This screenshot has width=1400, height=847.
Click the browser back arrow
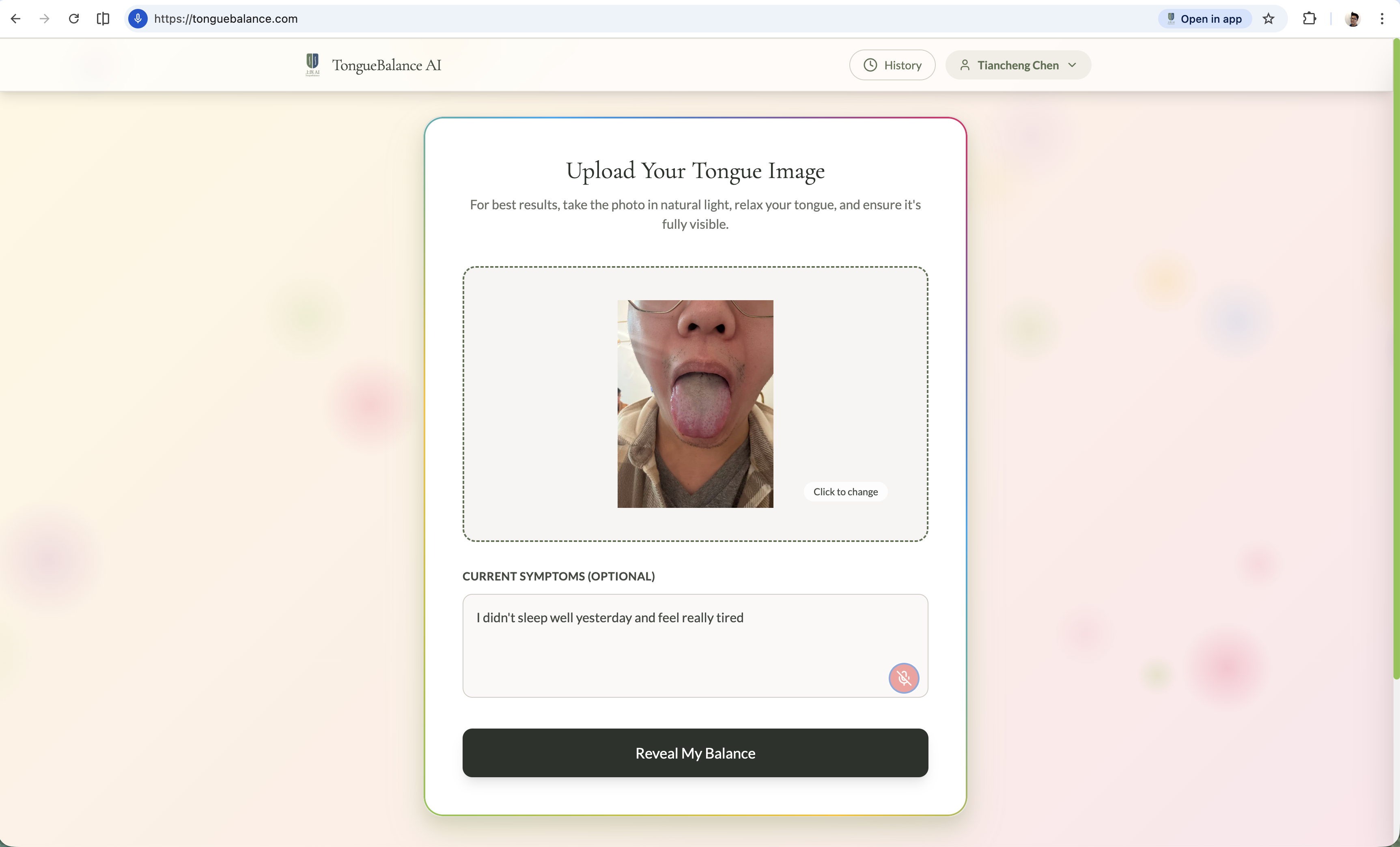click(x=16, y=19)
